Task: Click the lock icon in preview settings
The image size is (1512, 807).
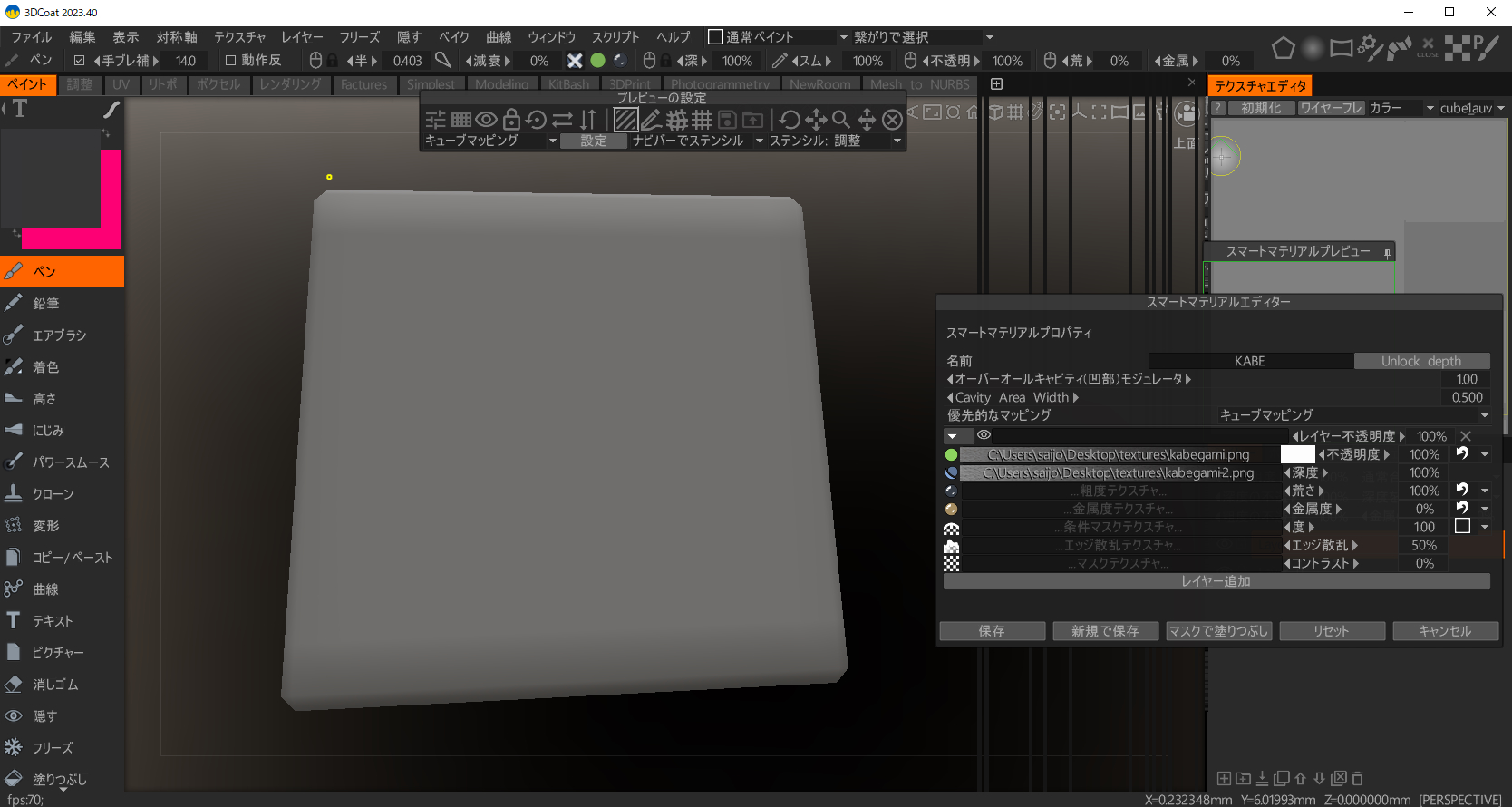Action: tap(511, 120)
